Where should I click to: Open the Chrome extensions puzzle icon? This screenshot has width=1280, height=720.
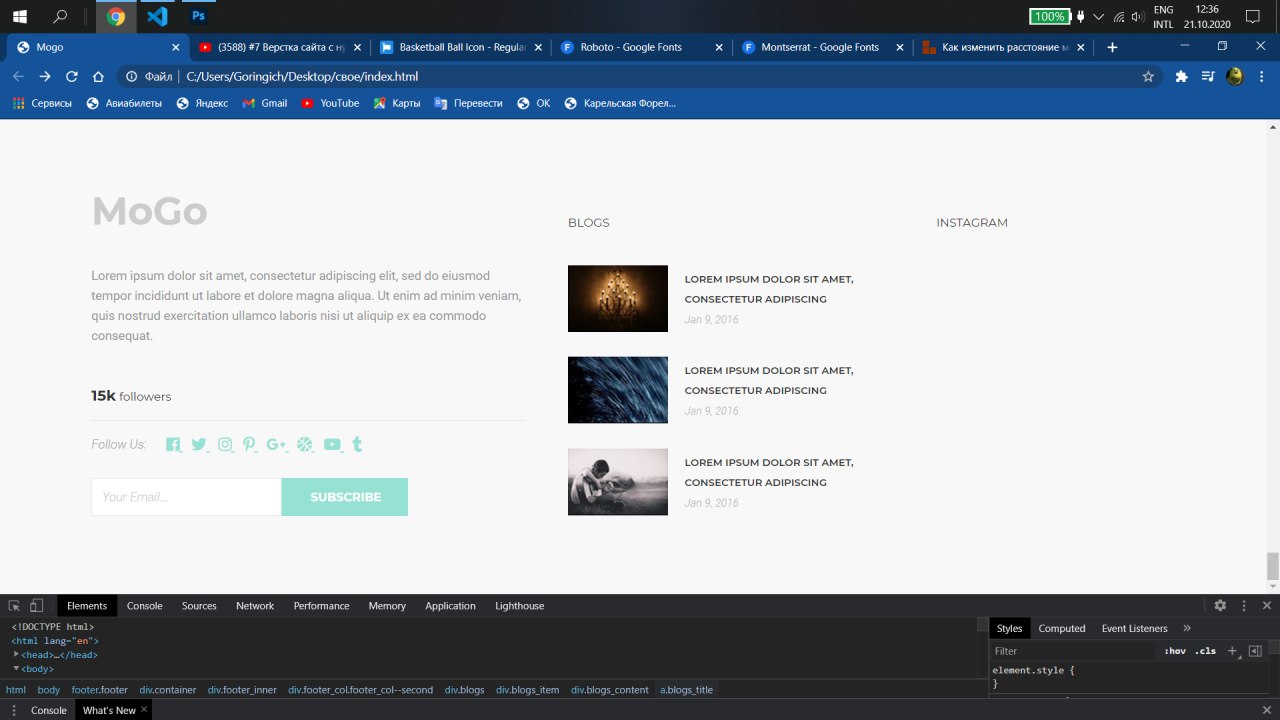pyautogui.click(x=1181, y=77)
